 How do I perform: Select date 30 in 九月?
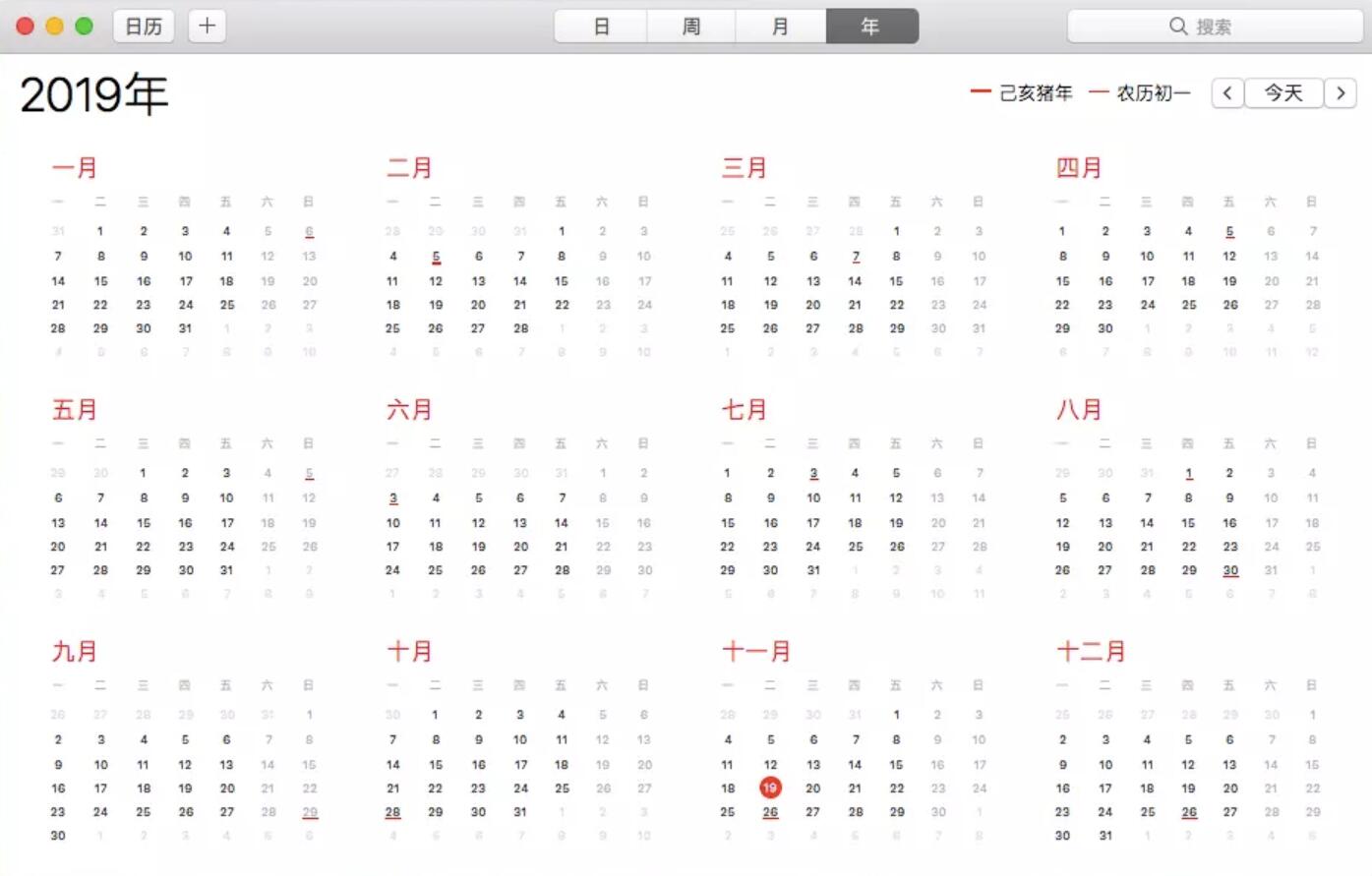coord(58,836)
